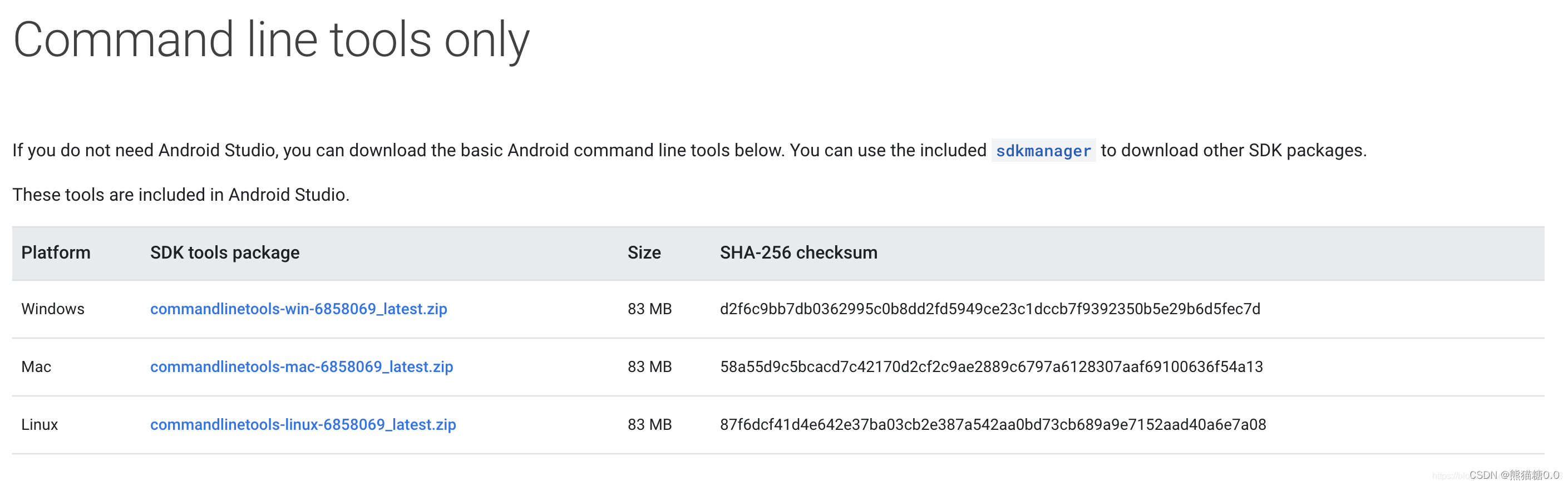Open the sdkmanager code link
The width and height of the screenshot is (1568, 486).
[x=1043, y=151]
